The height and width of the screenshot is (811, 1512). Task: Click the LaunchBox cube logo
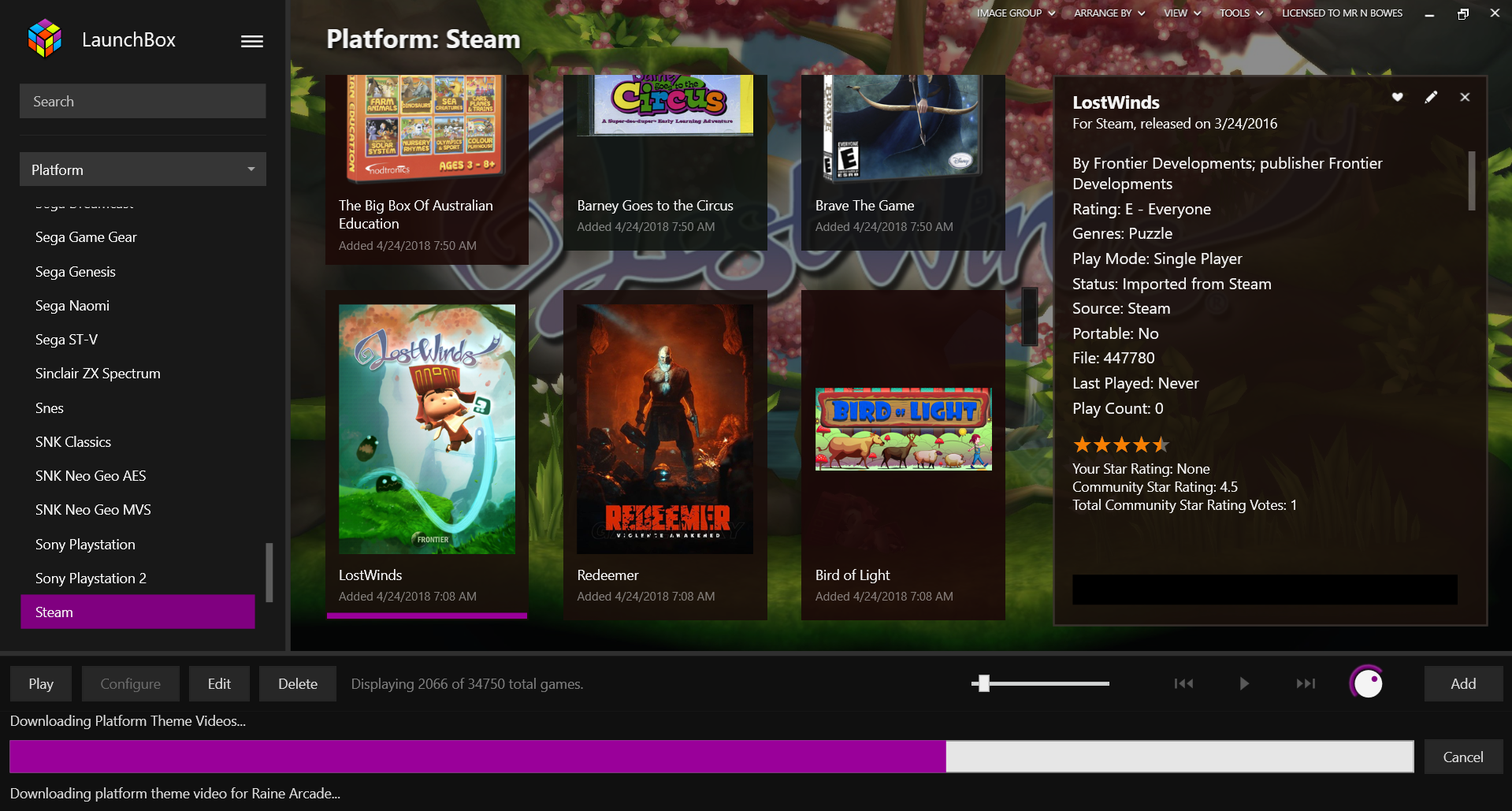tap(45, 39)
